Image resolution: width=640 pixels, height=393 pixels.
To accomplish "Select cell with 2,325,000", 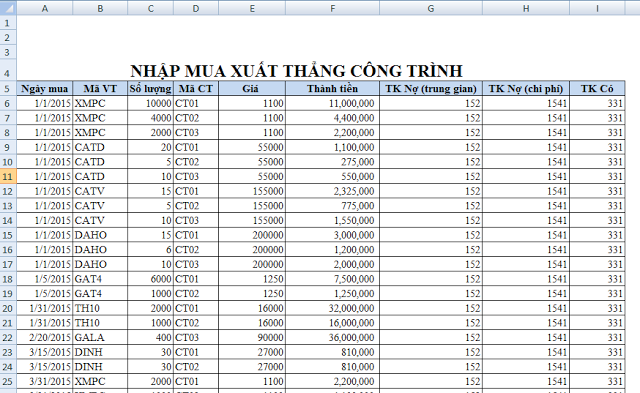I will click(x=332, y=191).
